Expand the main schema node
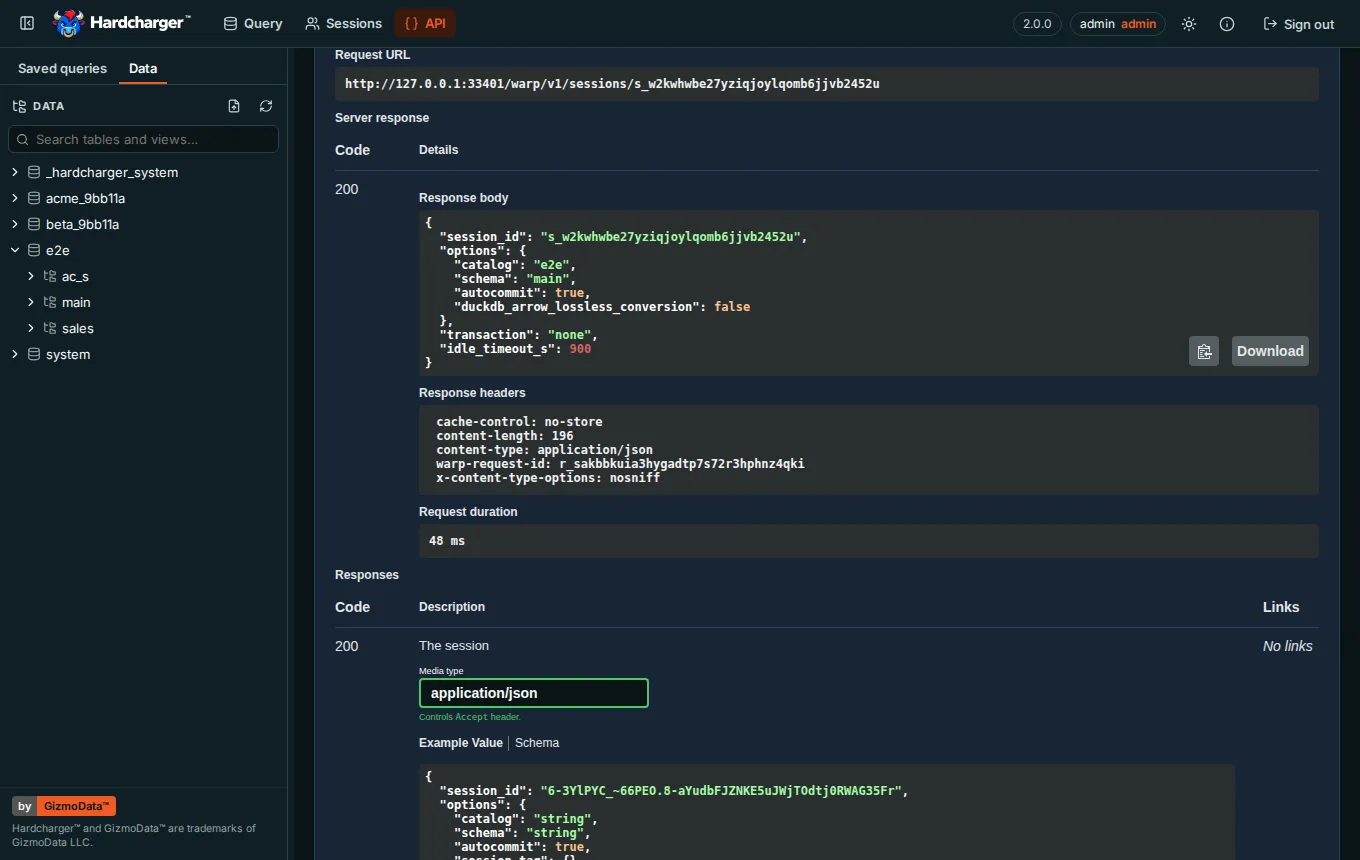This screenshot has width=1360, height=860. (31, 302)
